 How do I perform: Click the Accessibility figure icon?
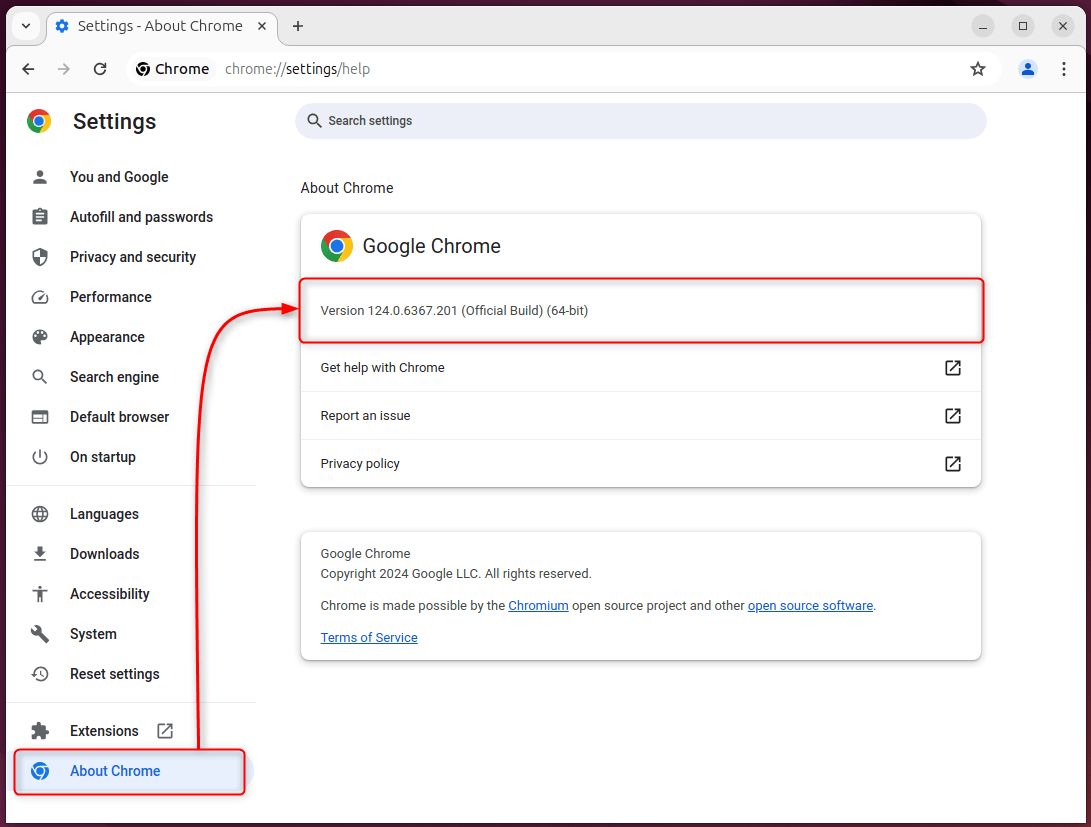coord(40,594)
